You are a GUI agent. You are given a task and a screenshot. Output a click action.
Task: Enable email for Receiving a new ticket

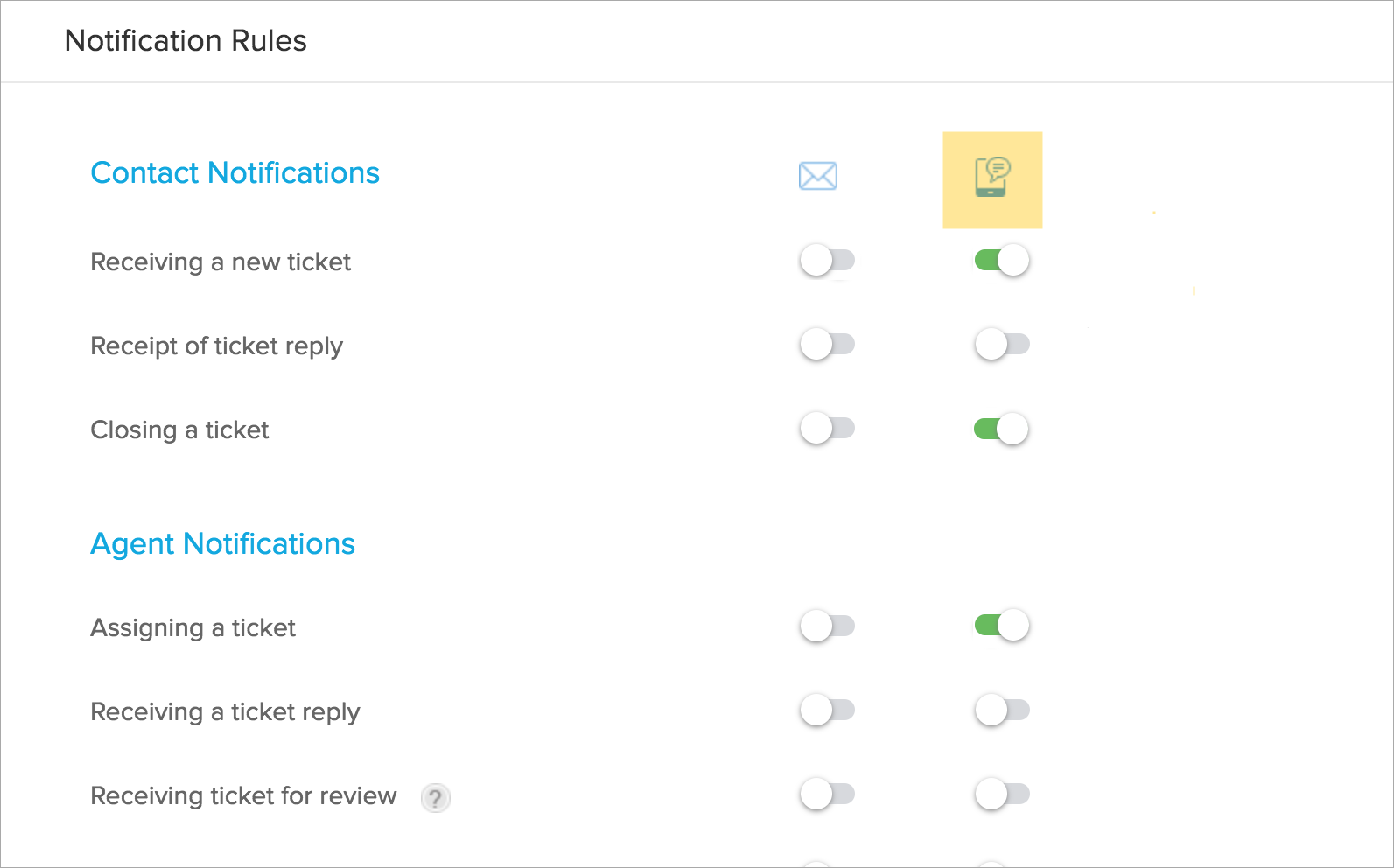click(827, 261)
